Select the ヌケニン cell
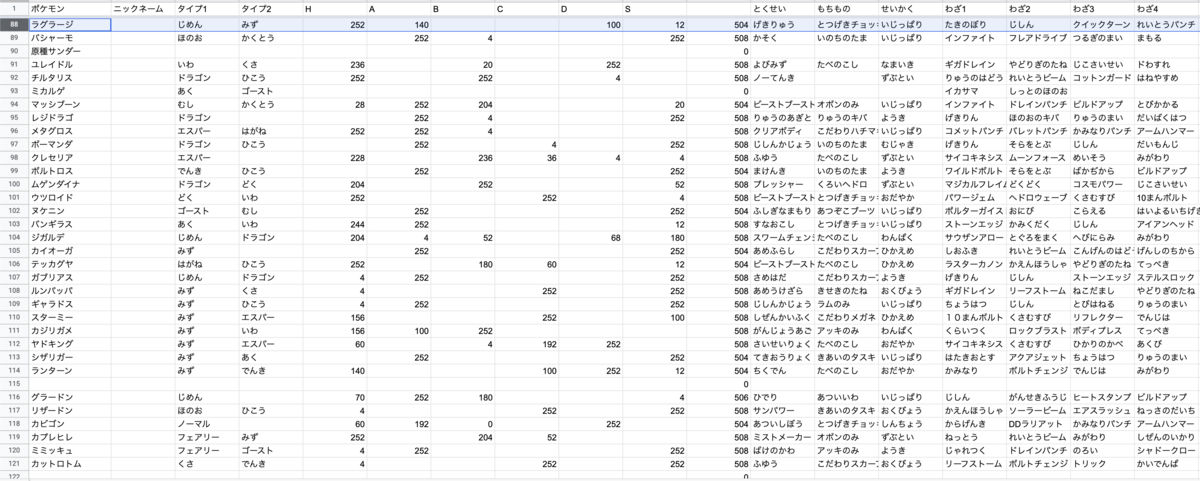Screen dimensions: 1200x481 point(69,212)
